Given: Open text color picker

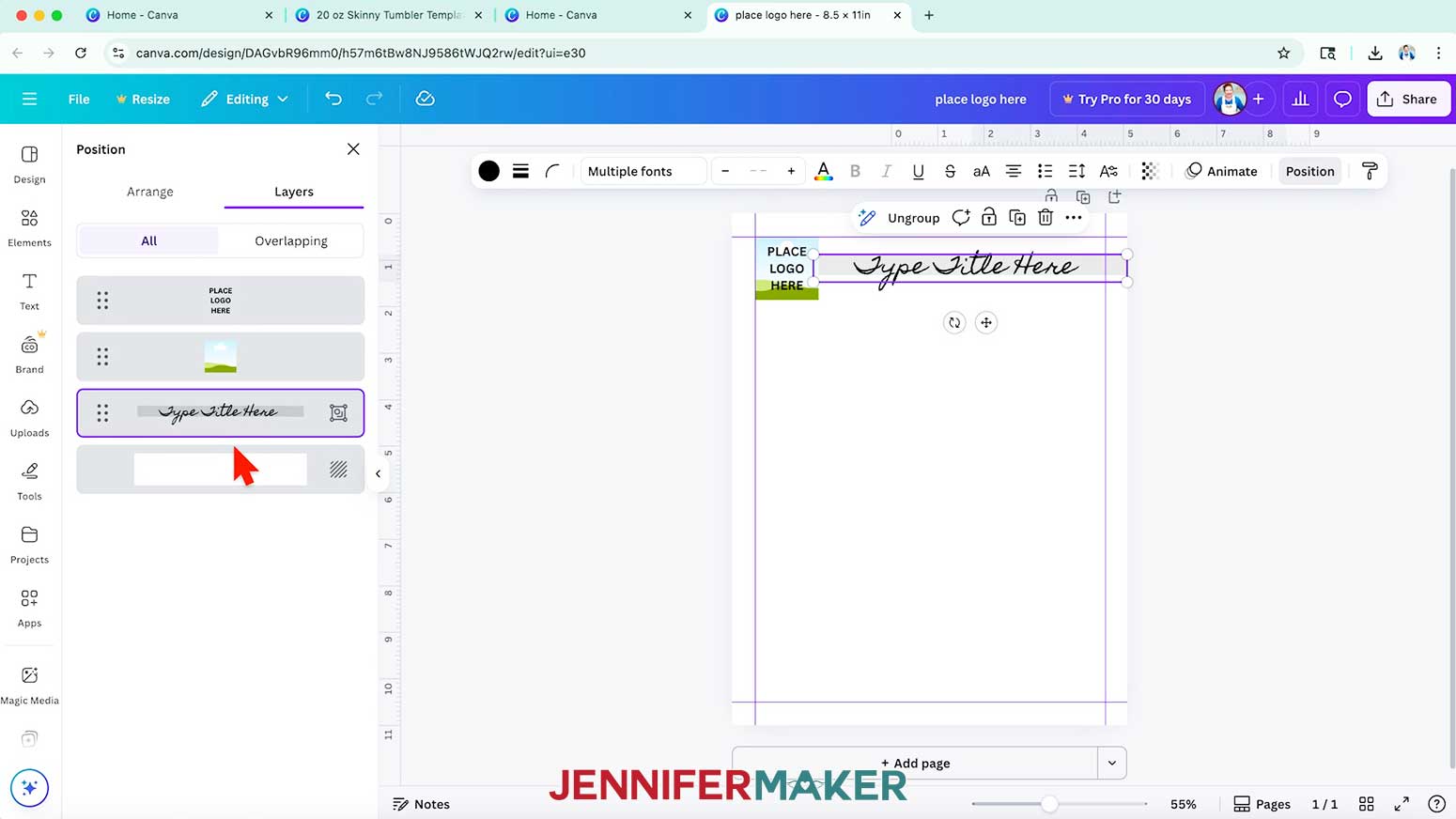Looking at the screenshot, I should point(823,171).
